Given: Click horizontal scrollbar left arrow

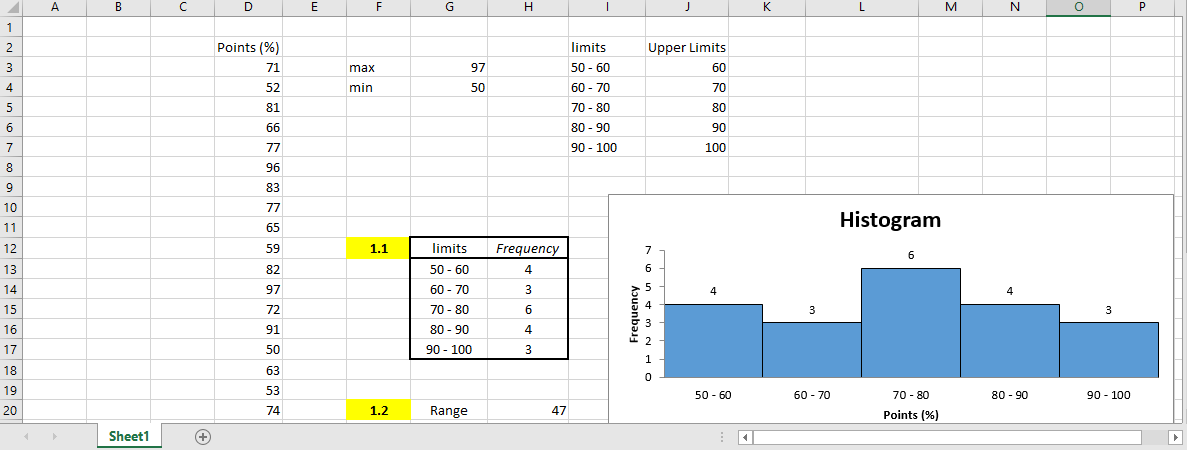Looking at the screenshot, I should (744, 437).
